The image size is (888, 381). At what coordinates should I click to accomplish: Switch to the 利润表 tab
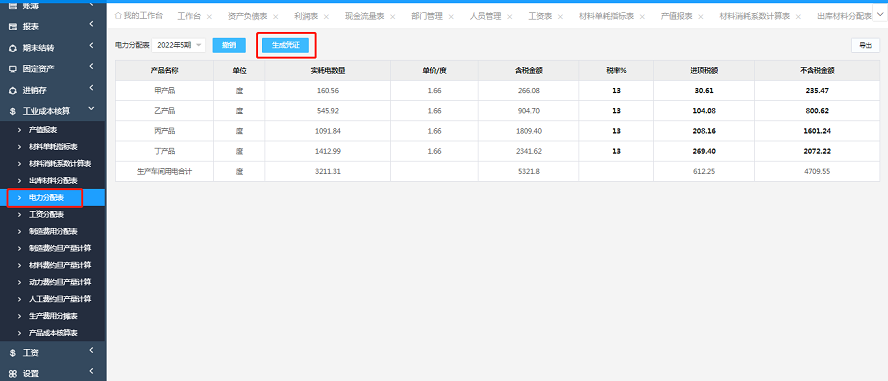tap(305, 16)
